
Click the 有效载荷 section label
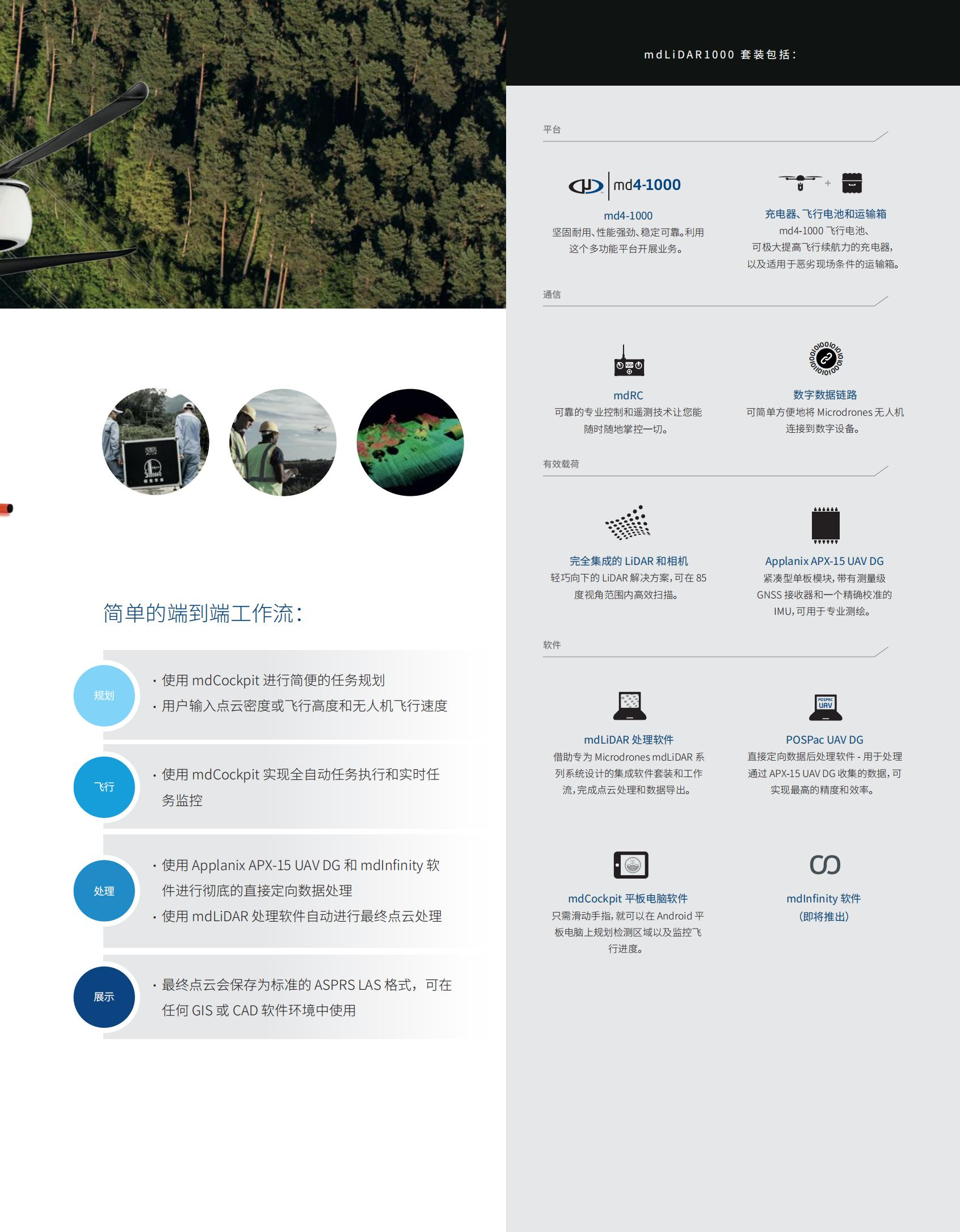click(x=561, y=464)
